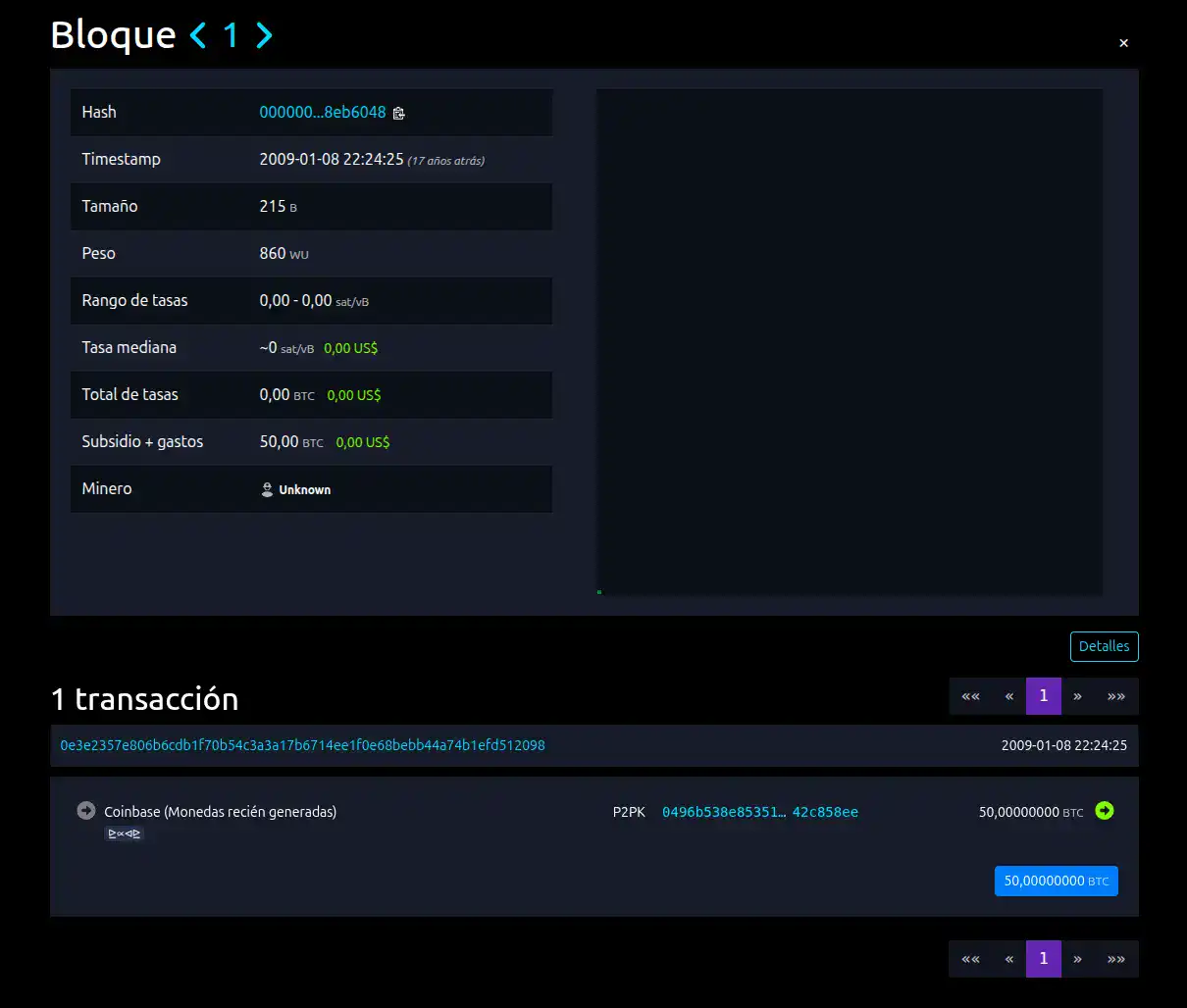Click the P2PK label
Viewport: 1187px width, 1008px height.
[x=629, y=812]
